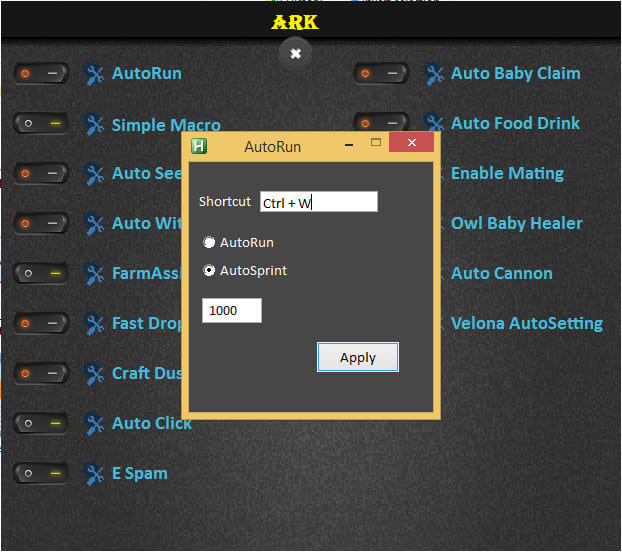Click the green H icon in AutoRun dialog

pos(199,146)
